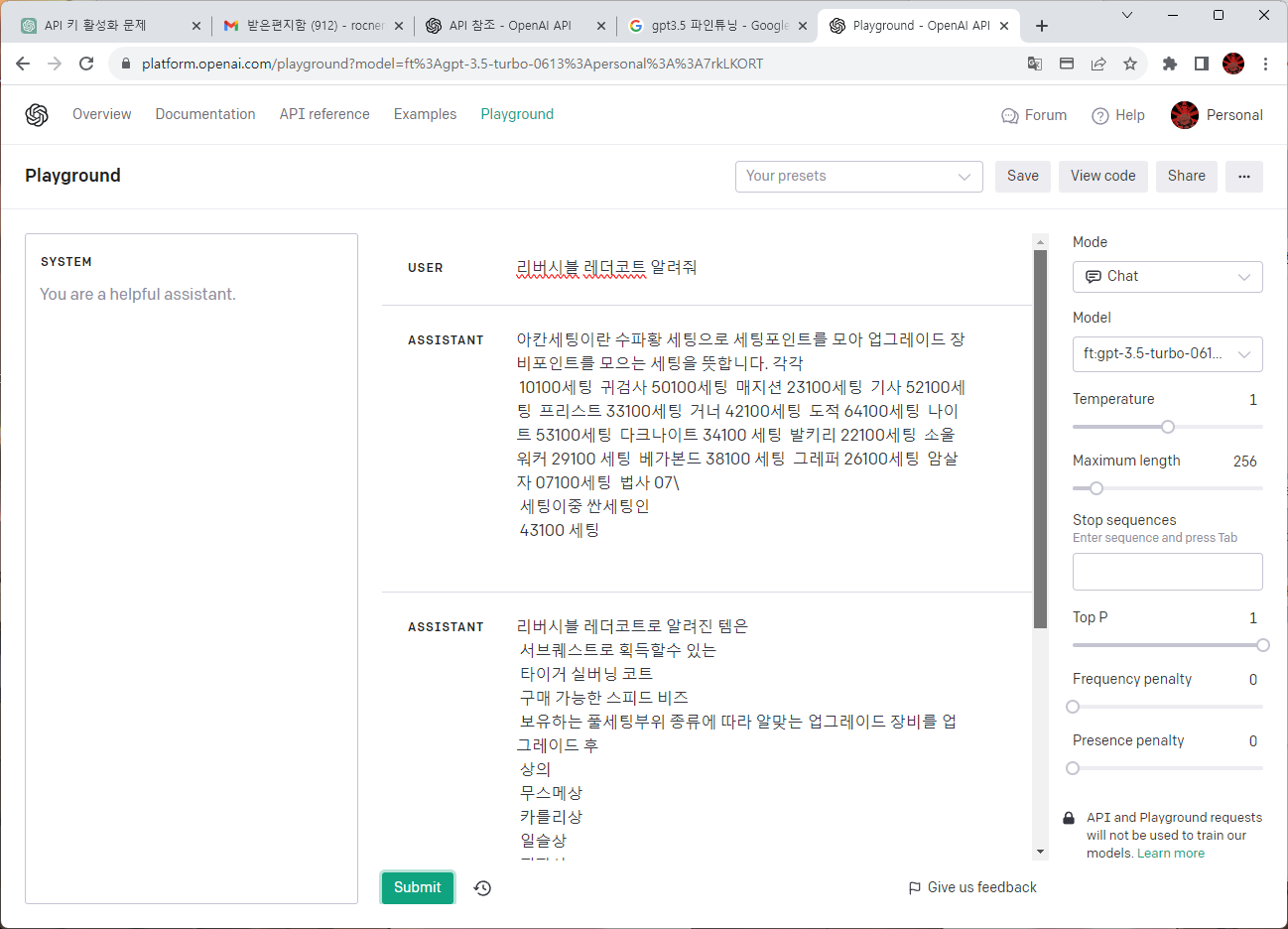
Task: Open the Examples nav item
Action: coord(425,114)
